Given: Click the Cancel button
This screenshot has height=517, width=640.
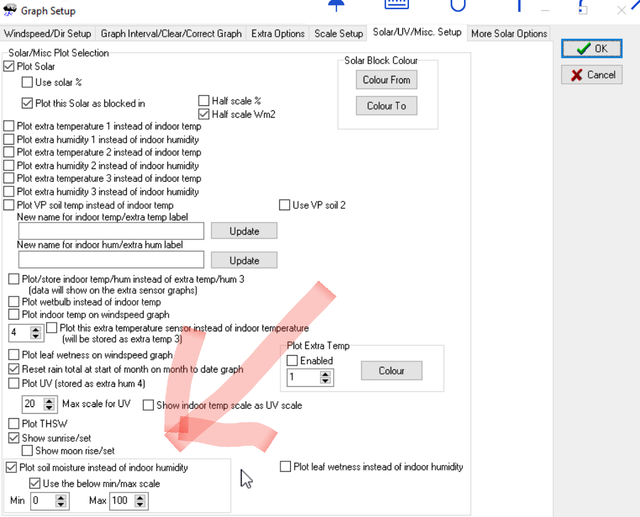Looking at the screenshot, I should coord(591,75).
